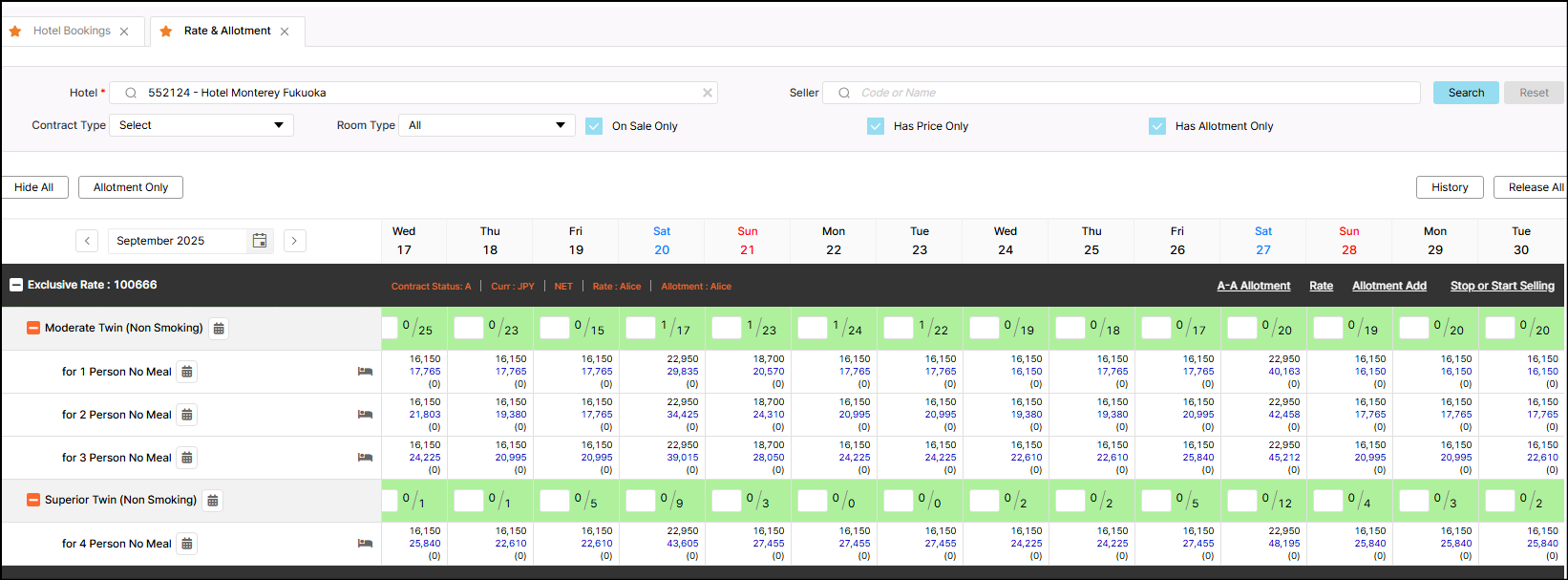Open the Contract Type dropdown

click(201, 125)
